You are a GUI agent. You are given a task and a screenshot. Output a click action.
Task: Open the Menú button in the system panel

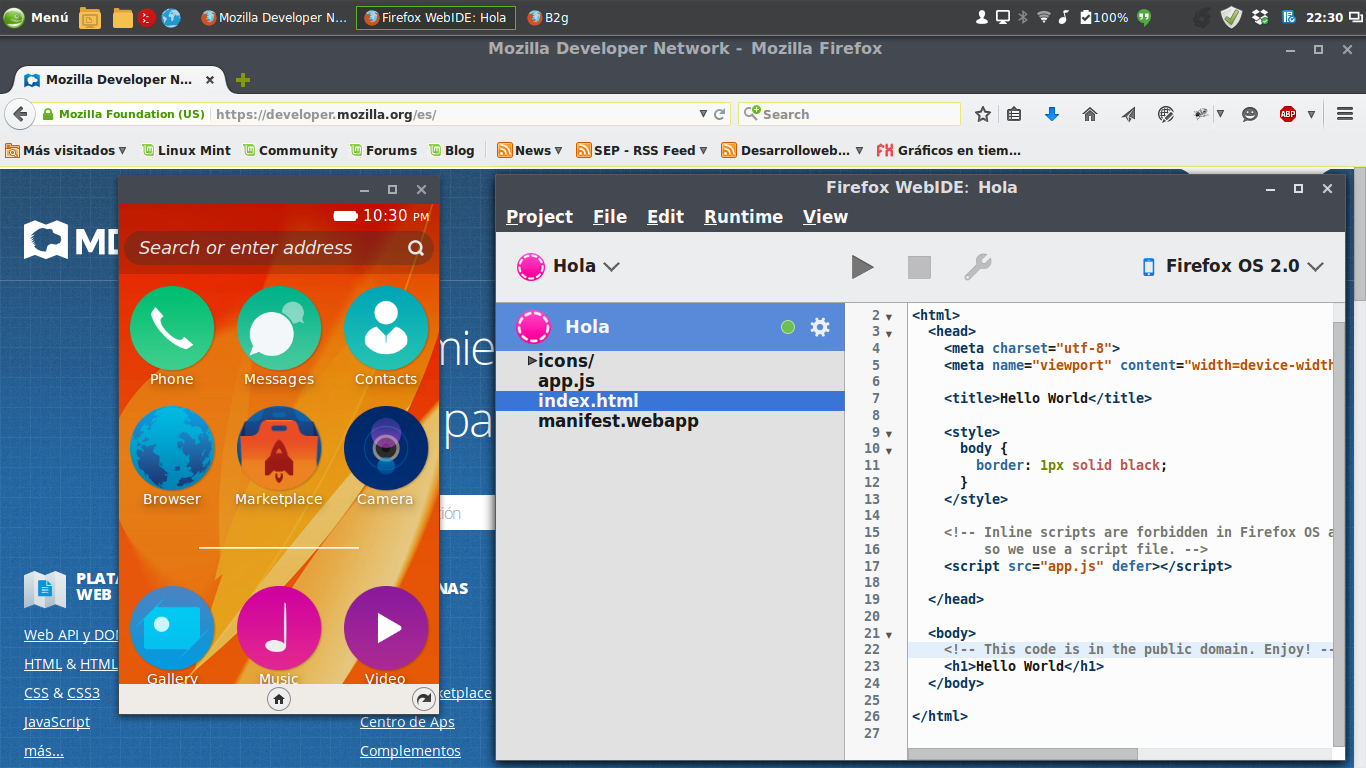tap(36, 17)
